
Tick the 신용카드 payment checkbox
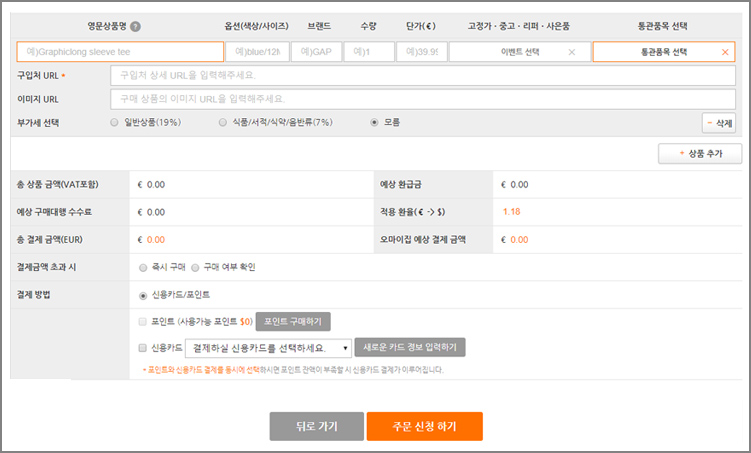pyautogui.click(x=144, y=347)
